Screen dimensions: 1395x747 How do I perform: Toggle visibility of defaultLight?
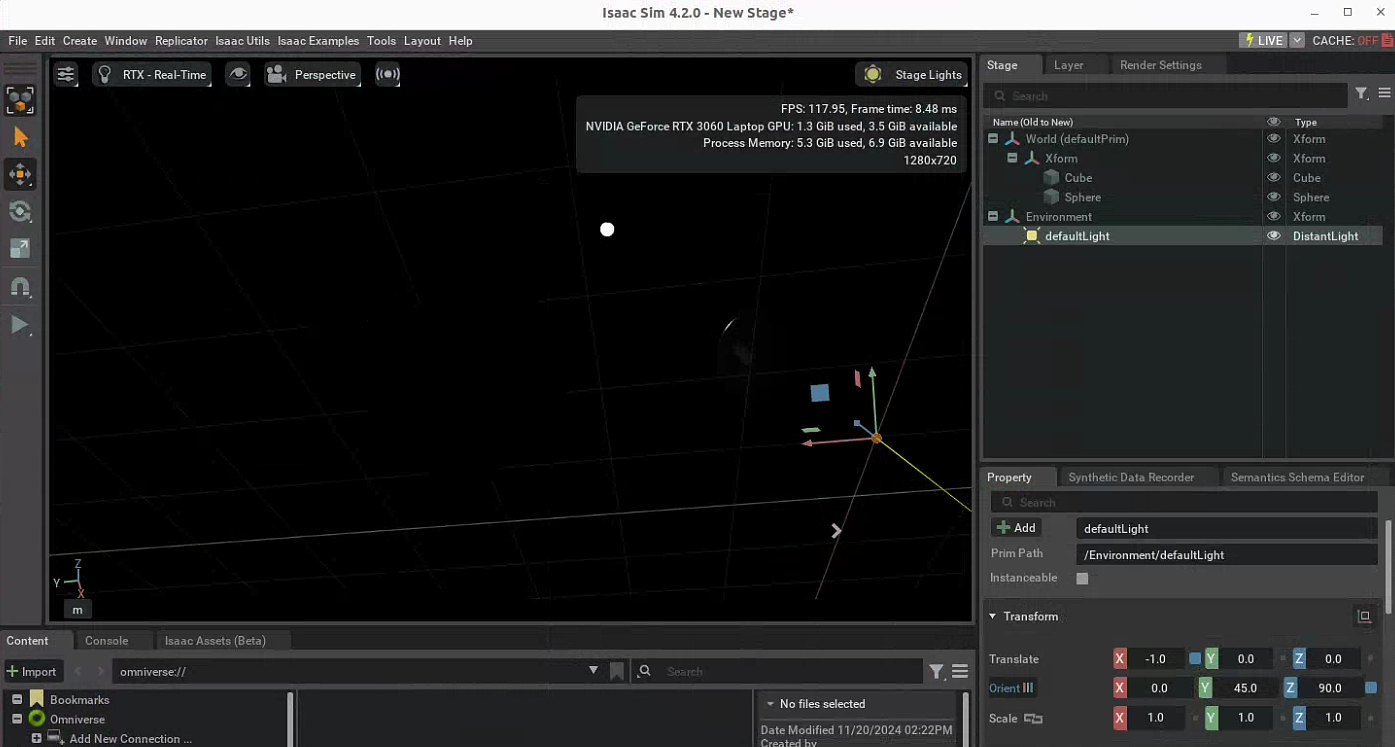click(x=1274, y=236)
